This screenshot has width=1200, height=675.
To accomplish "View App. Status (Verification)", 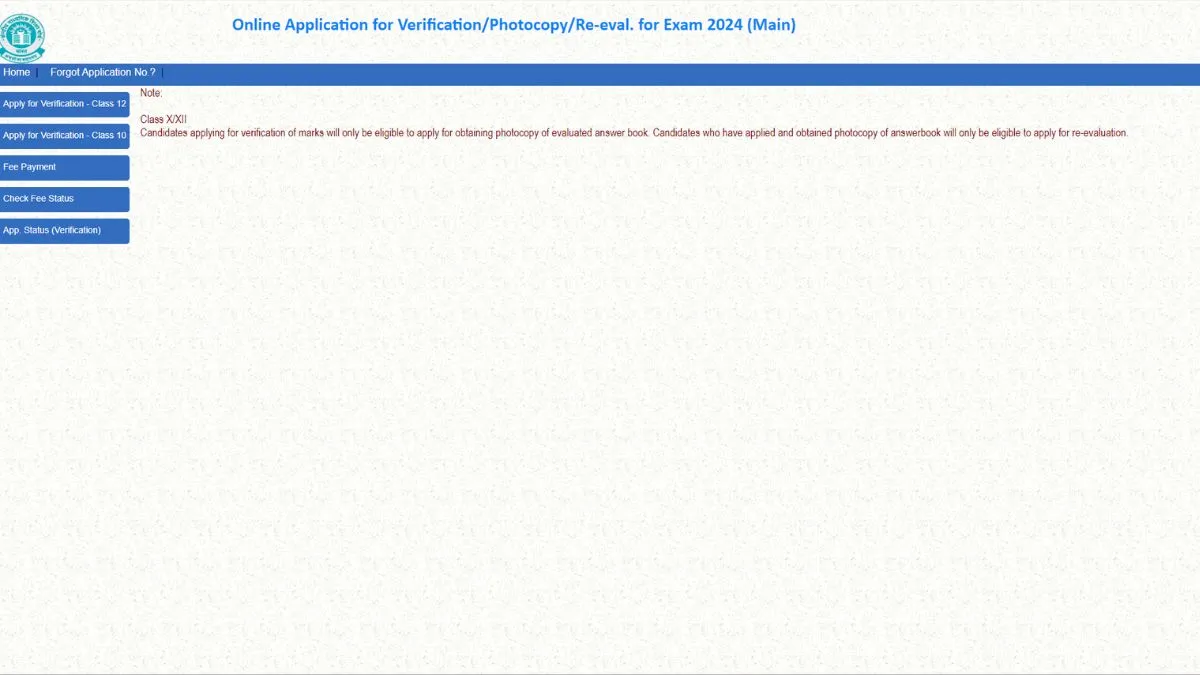I will click(x=65, y=231).
